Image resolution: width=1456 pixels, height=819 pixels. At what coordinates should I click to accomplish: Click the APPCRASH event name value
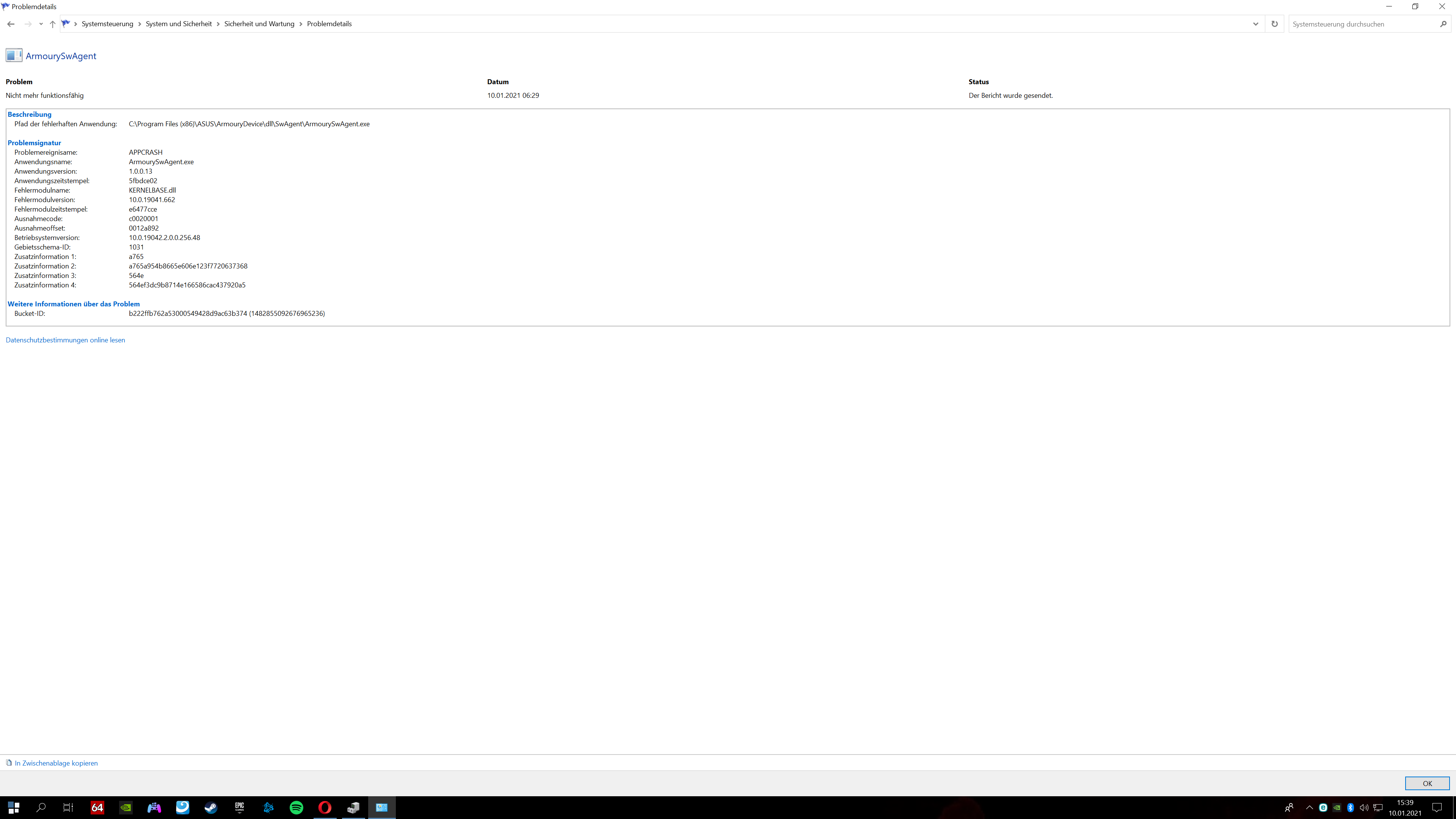click(x=146, y=152)
